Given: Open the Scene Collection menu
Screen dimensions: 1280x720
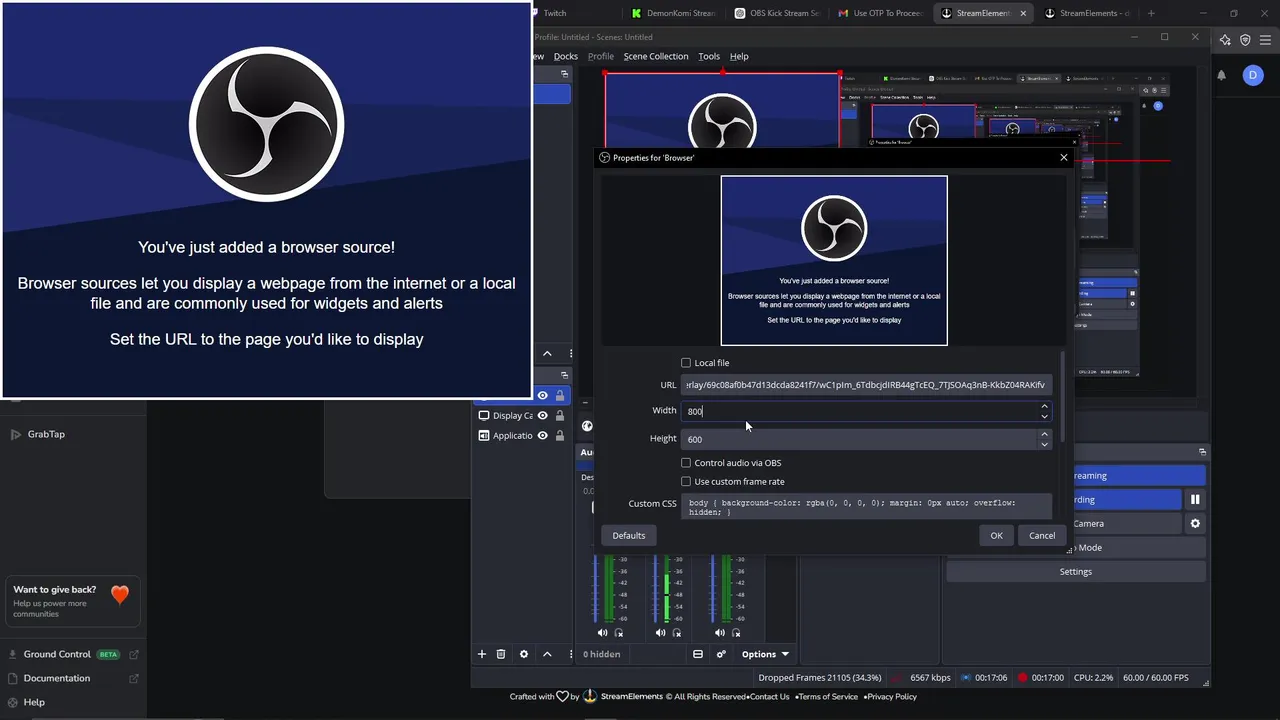Looking at the screenshot, I should pyautogui.click(x=656, y=56).
